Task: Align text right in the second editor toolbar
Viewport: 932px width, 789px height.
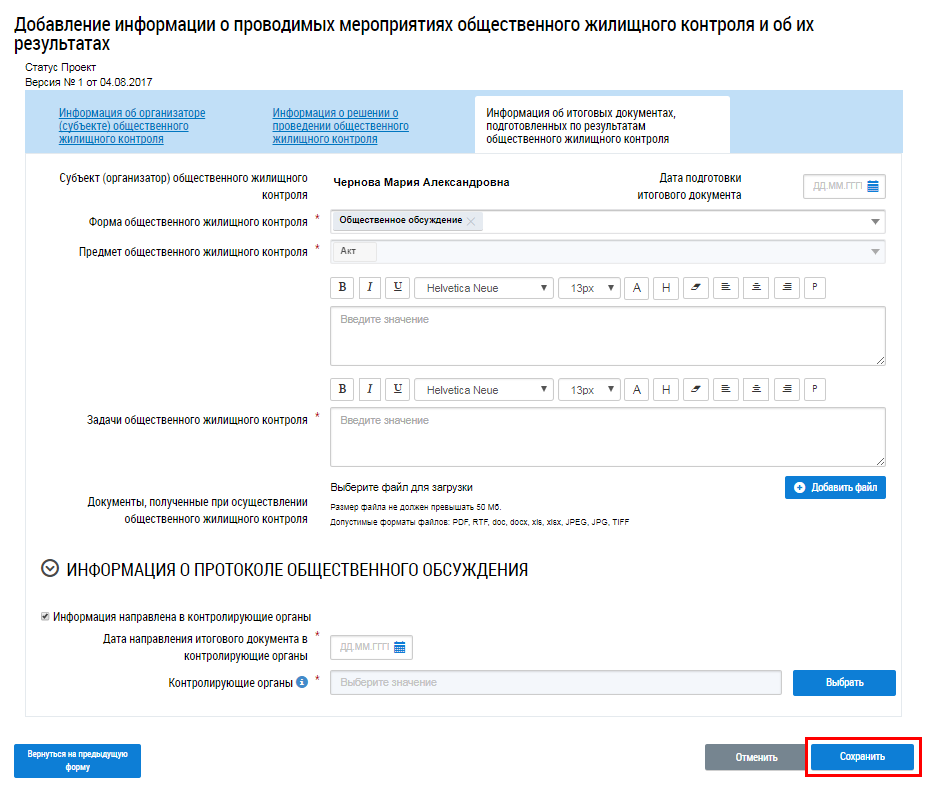Action: (787, 389)
